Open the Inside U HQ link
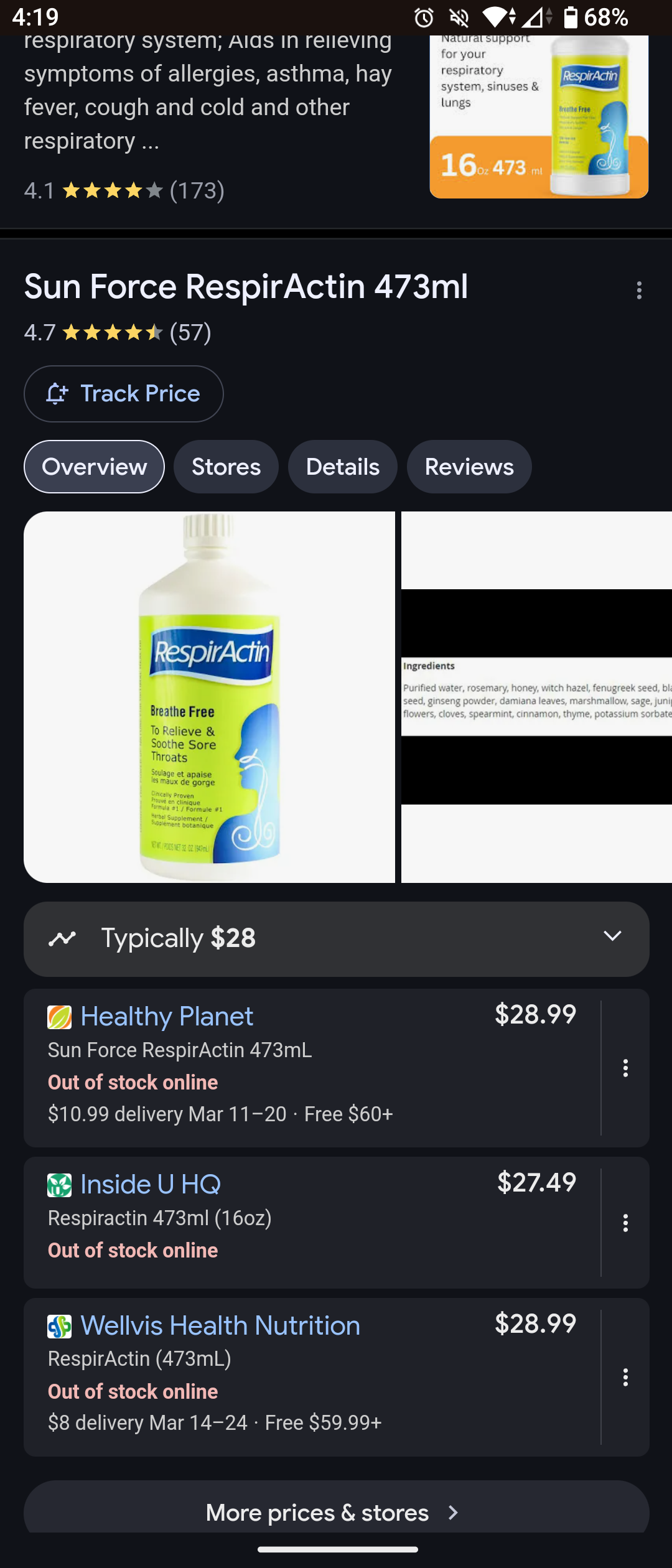The height and width of the screenshot is (1568, 672). coord(151,1184)
